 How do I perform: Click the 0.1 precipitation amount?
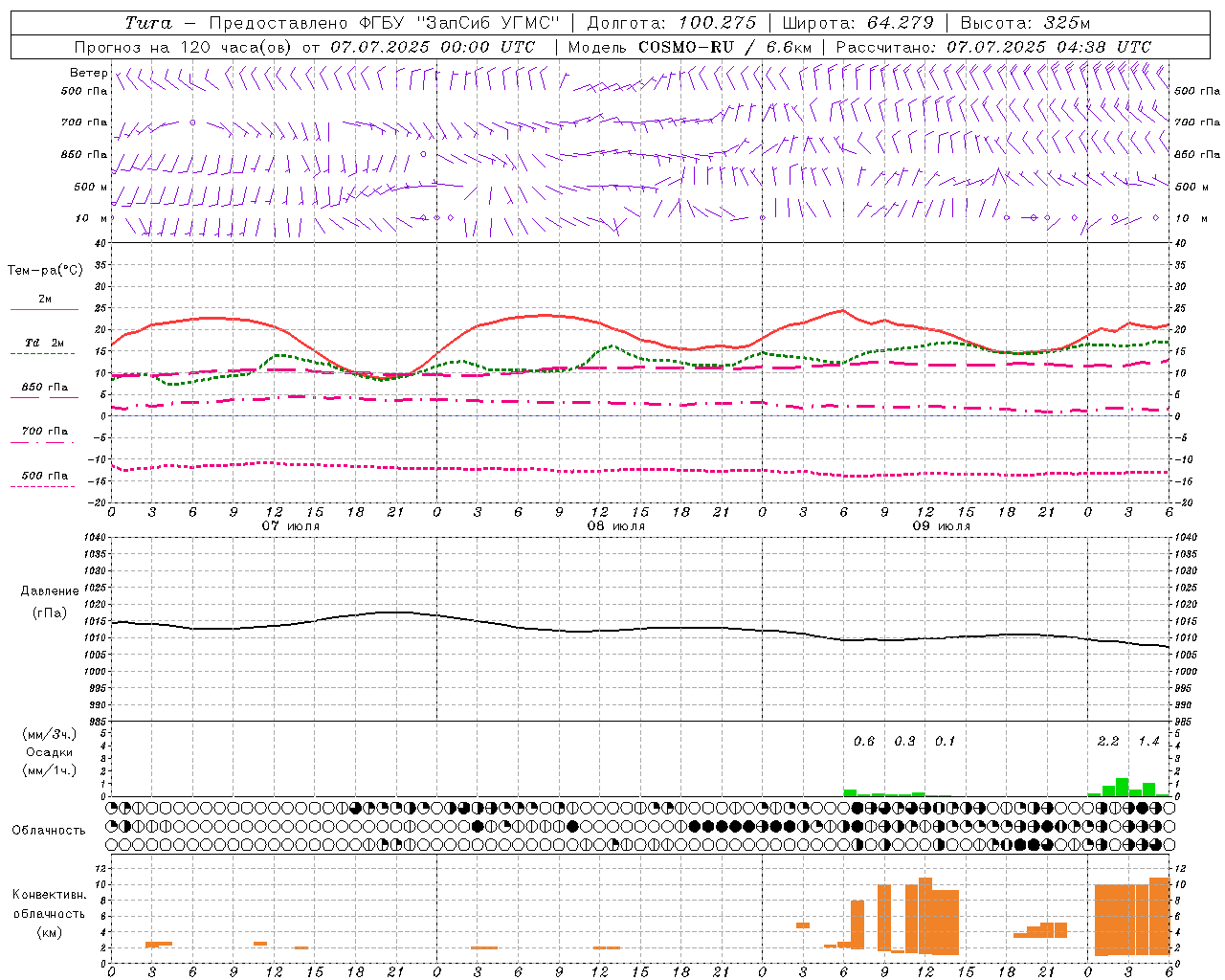pyautogui.click(x=945, y=742)
